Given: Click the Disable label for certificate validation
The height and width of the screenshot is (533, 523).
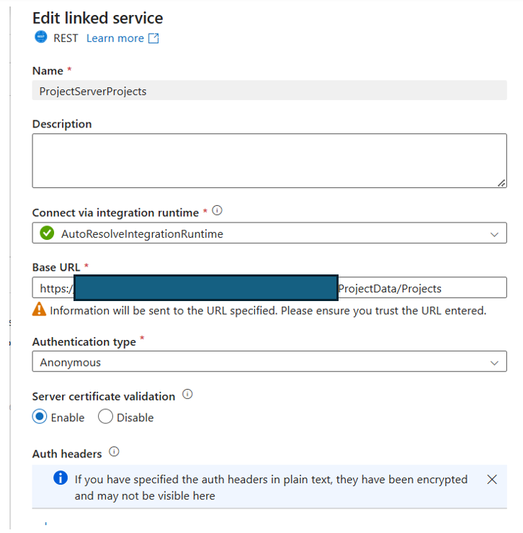Looking at the screenshot, I should click(135, 418).
